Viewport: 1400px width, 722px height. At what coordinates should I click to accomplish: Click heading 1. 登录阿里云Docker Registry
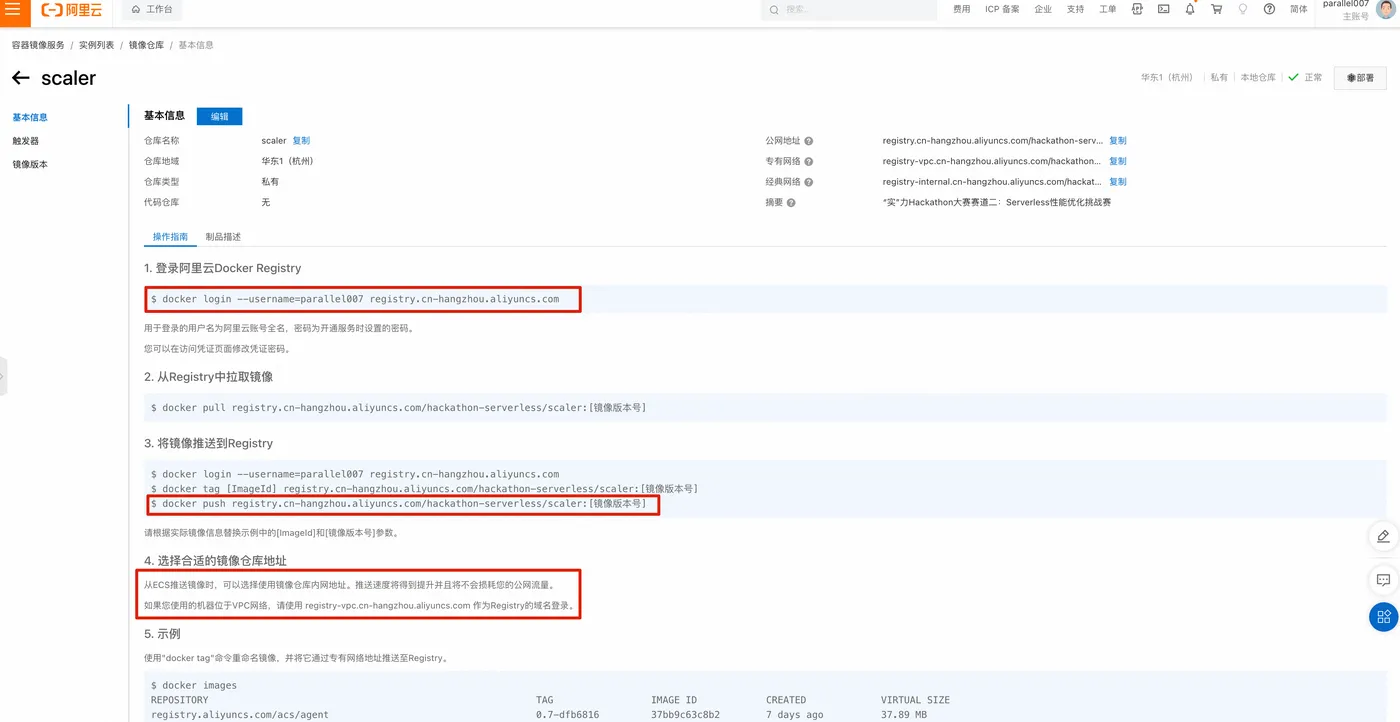pyautogui.click(x=222, y=268)
